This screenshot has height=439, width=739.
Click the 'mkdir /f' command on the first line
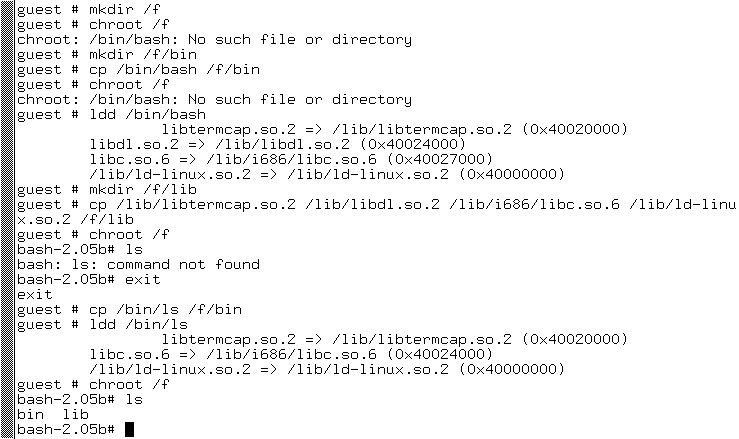(x=124, y=9)
